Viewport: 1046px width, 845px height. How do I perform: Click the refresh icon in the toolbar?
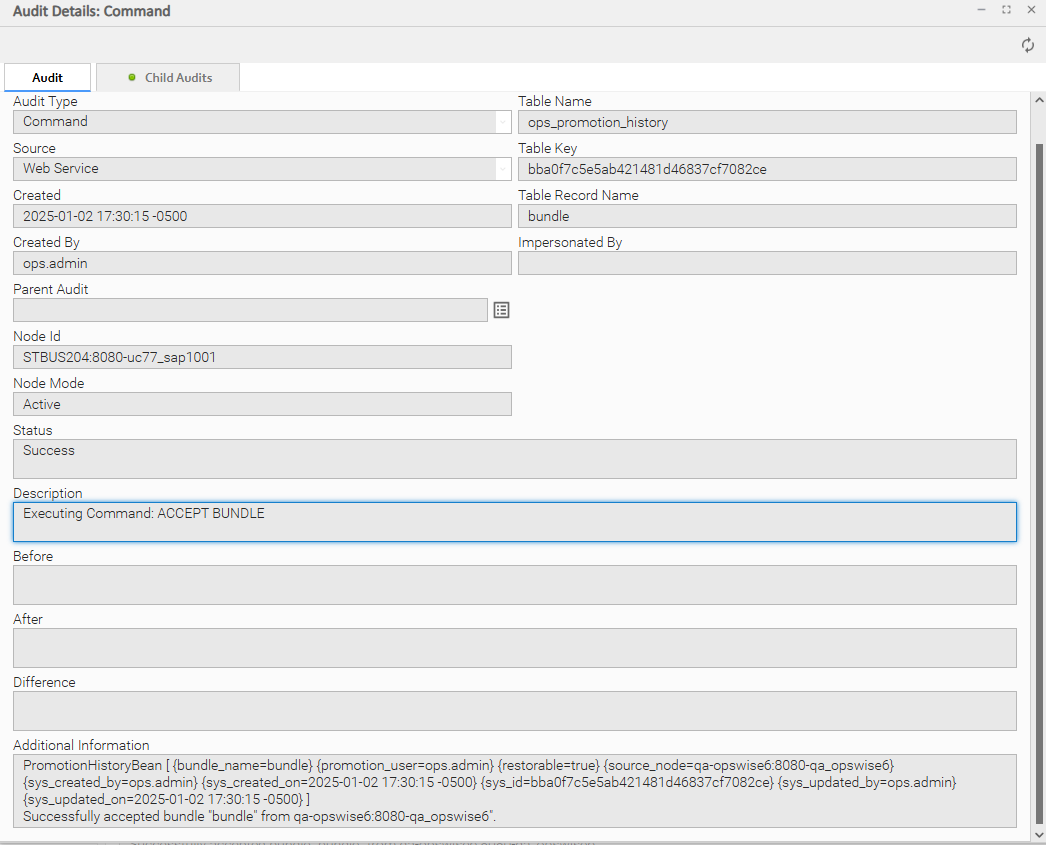(1027, 45)
